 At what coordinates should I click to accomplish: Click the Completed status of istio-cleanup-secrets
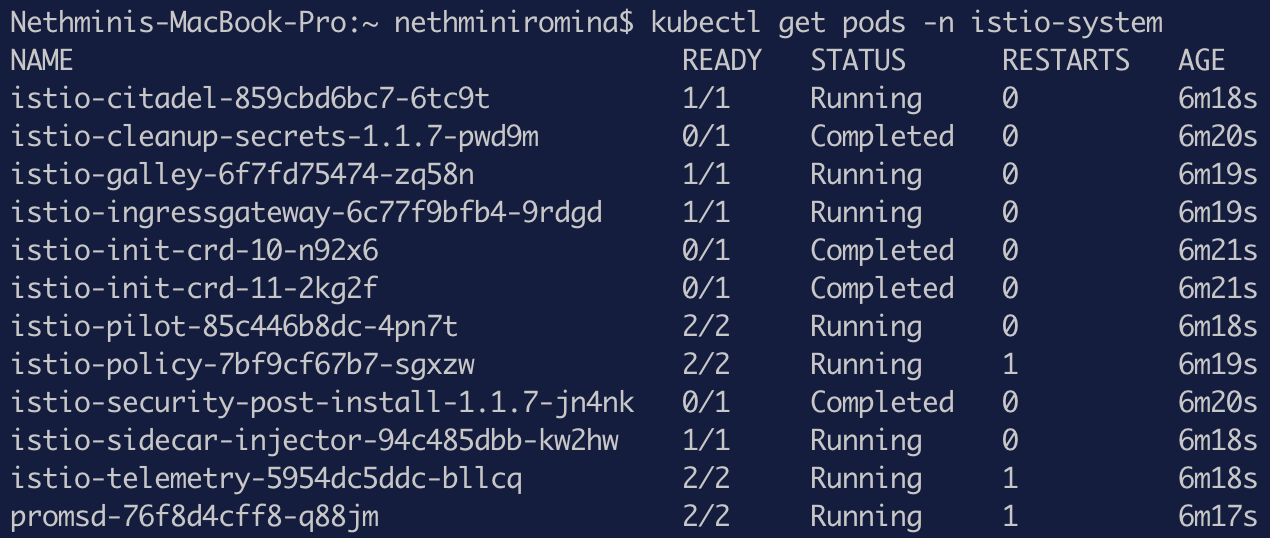pyautogui.click(x=882, y=137)
